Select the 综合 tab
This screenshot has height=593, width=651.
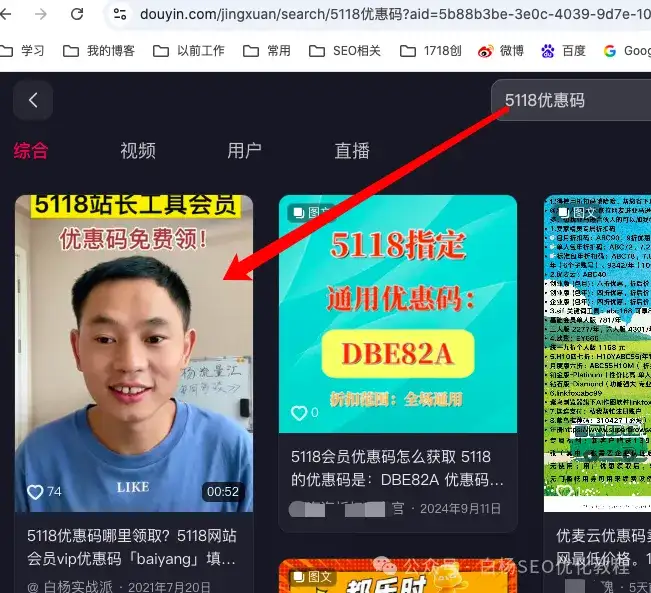pyautogui.click(x=31, y=150)
